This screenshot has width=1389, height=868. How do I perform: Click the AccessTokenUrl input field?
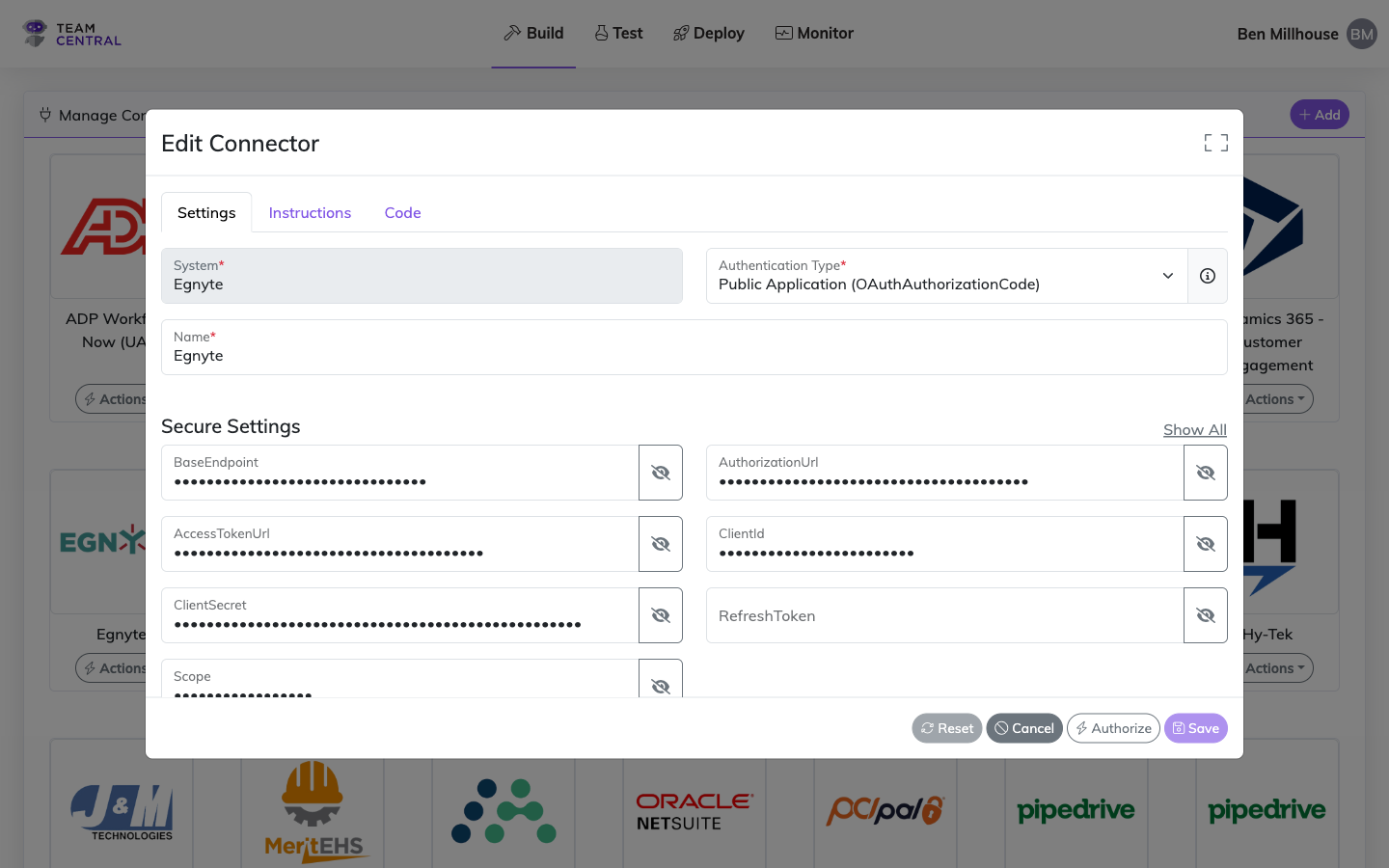(x=400, y=544)
